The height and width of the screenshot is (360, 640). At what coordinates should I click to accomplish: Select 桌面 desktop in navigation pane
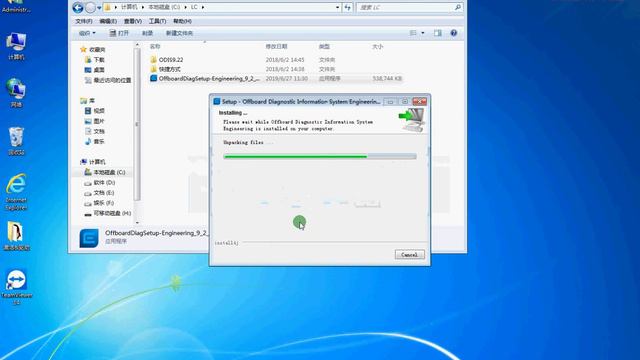[x=95, y=70]
